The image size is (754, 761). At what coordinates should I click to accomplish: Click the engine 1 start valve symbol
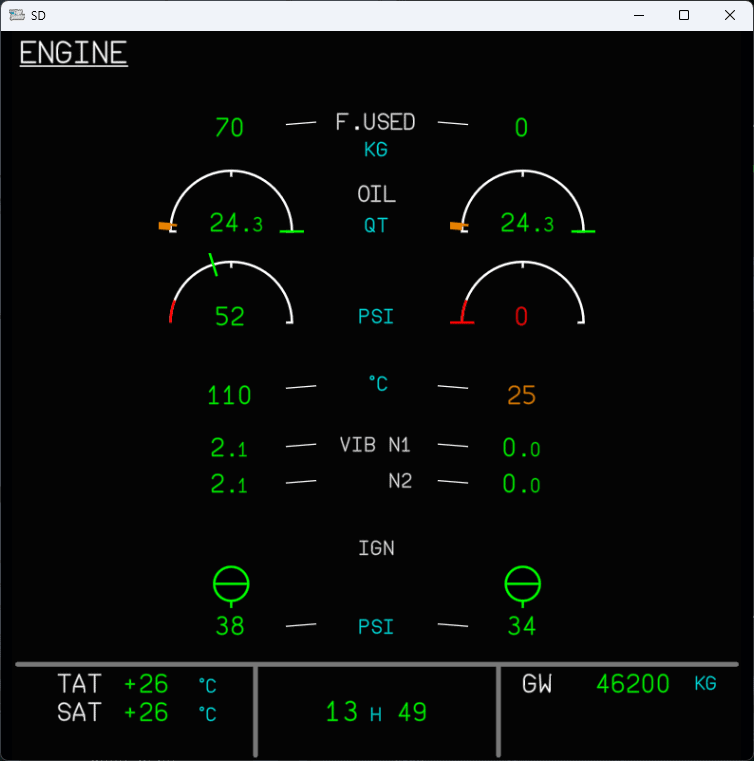pos(231,583)
